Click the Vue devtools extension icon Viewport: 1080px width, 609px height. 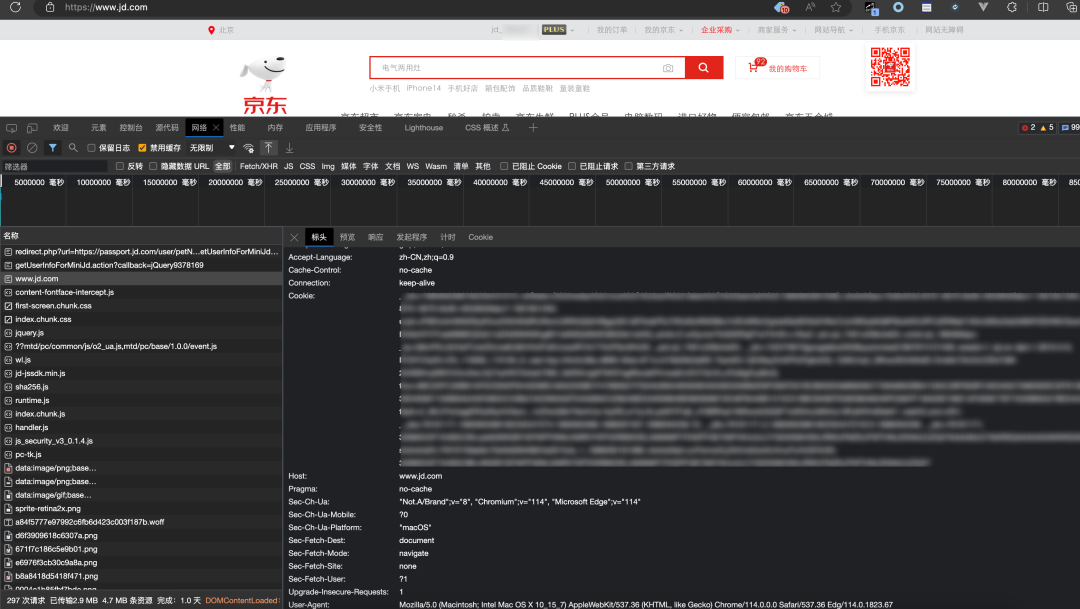(x=983, y=8)
